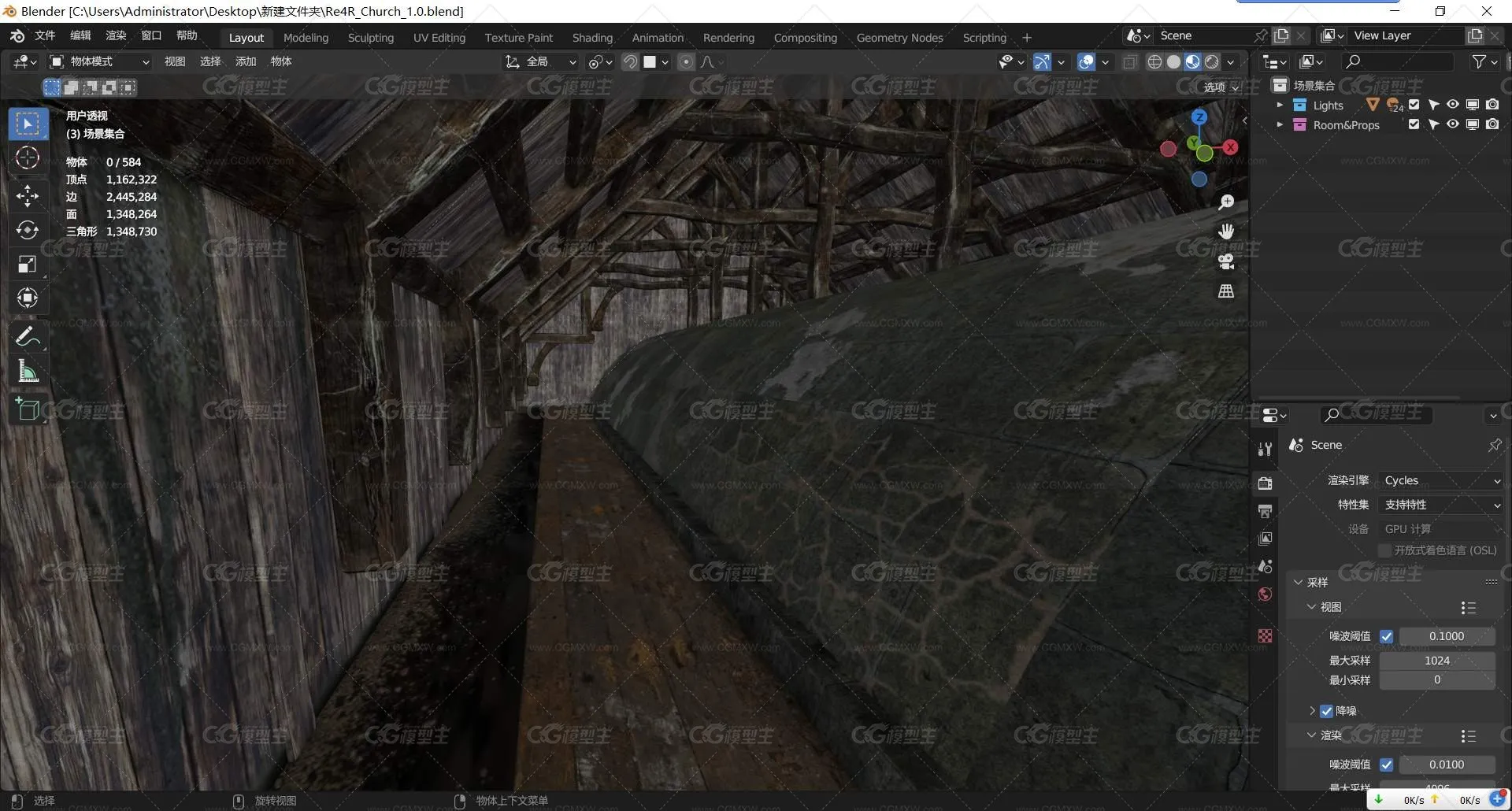Open pivot point dropdown
The width and height of the screenshot is (1512, 811).
point(600,62)
